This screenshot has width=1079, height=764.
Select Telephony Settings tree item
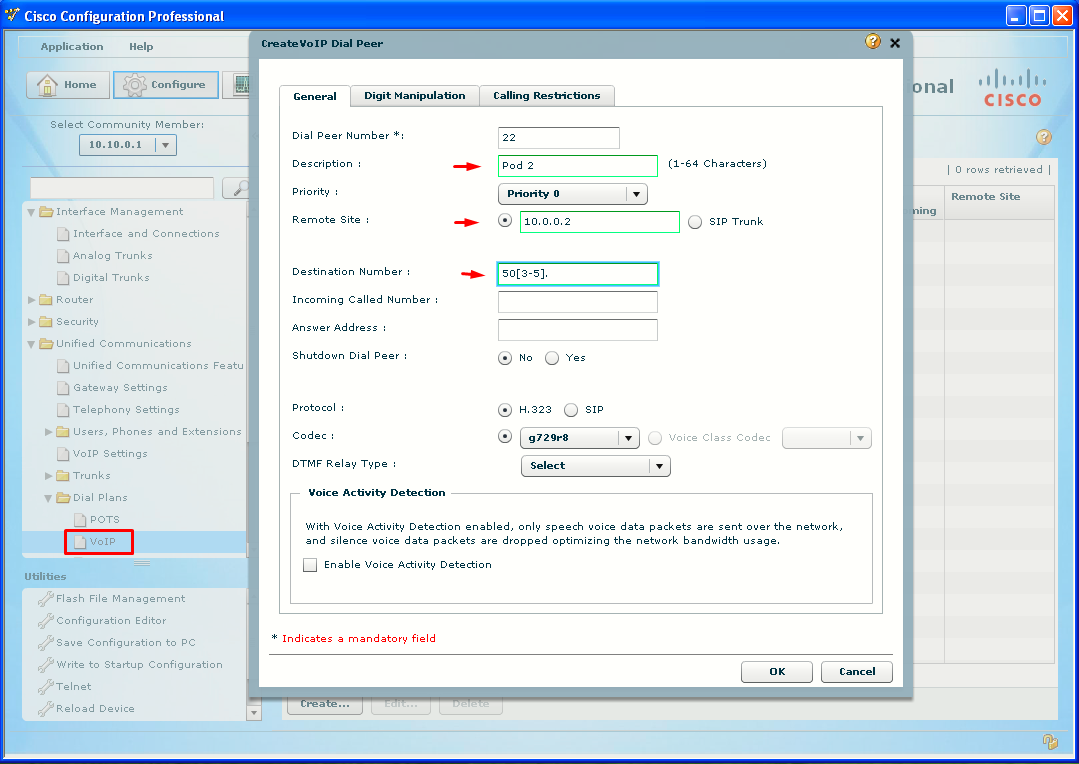pyautogui.click(x=126, y=410)
